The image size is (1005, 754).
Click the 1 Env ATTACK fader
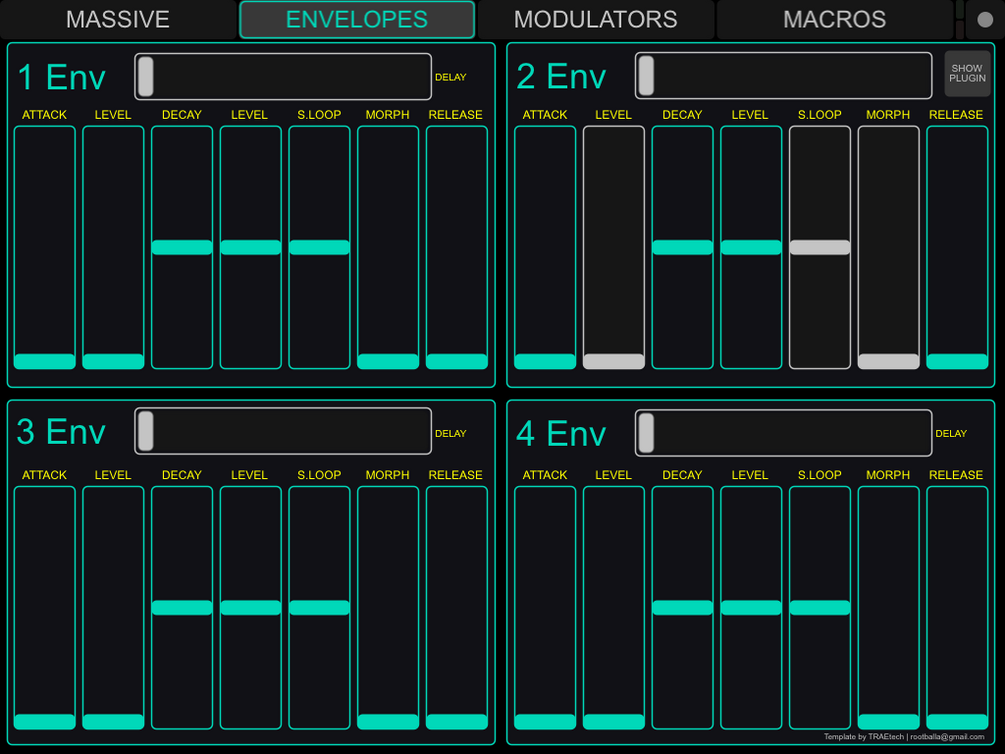point(45,247)
